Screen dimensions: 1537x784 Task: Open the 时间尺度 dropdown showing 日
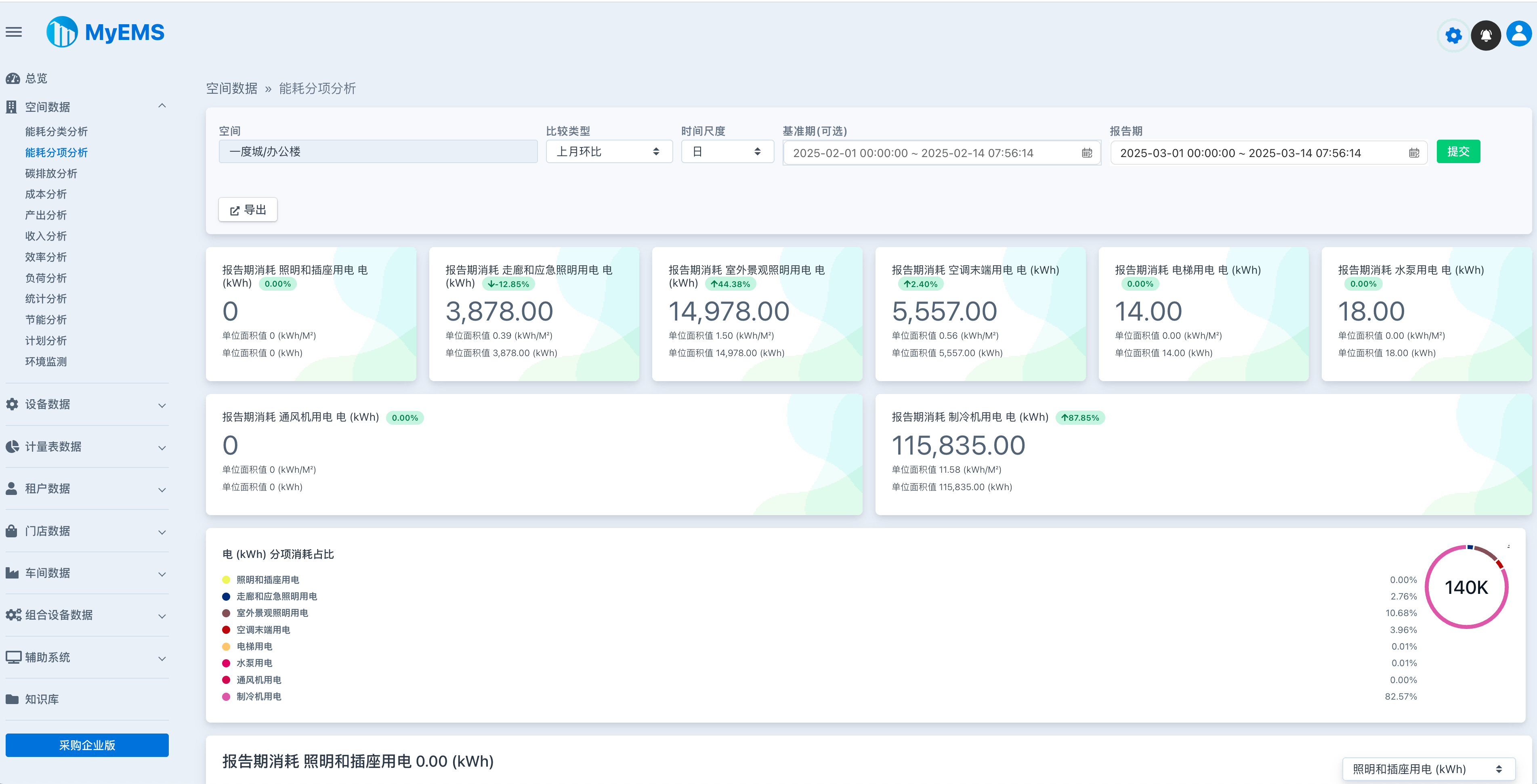pos(727,151)
